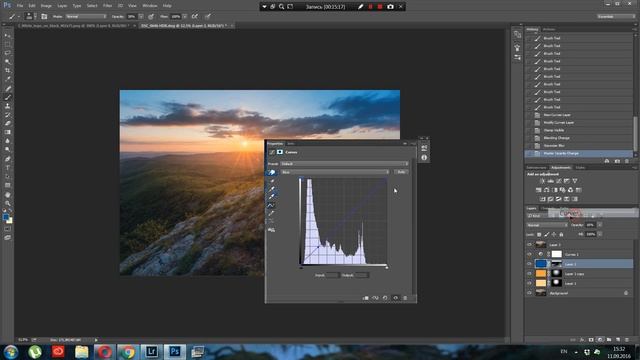Open the Image menu

point(46,6)
